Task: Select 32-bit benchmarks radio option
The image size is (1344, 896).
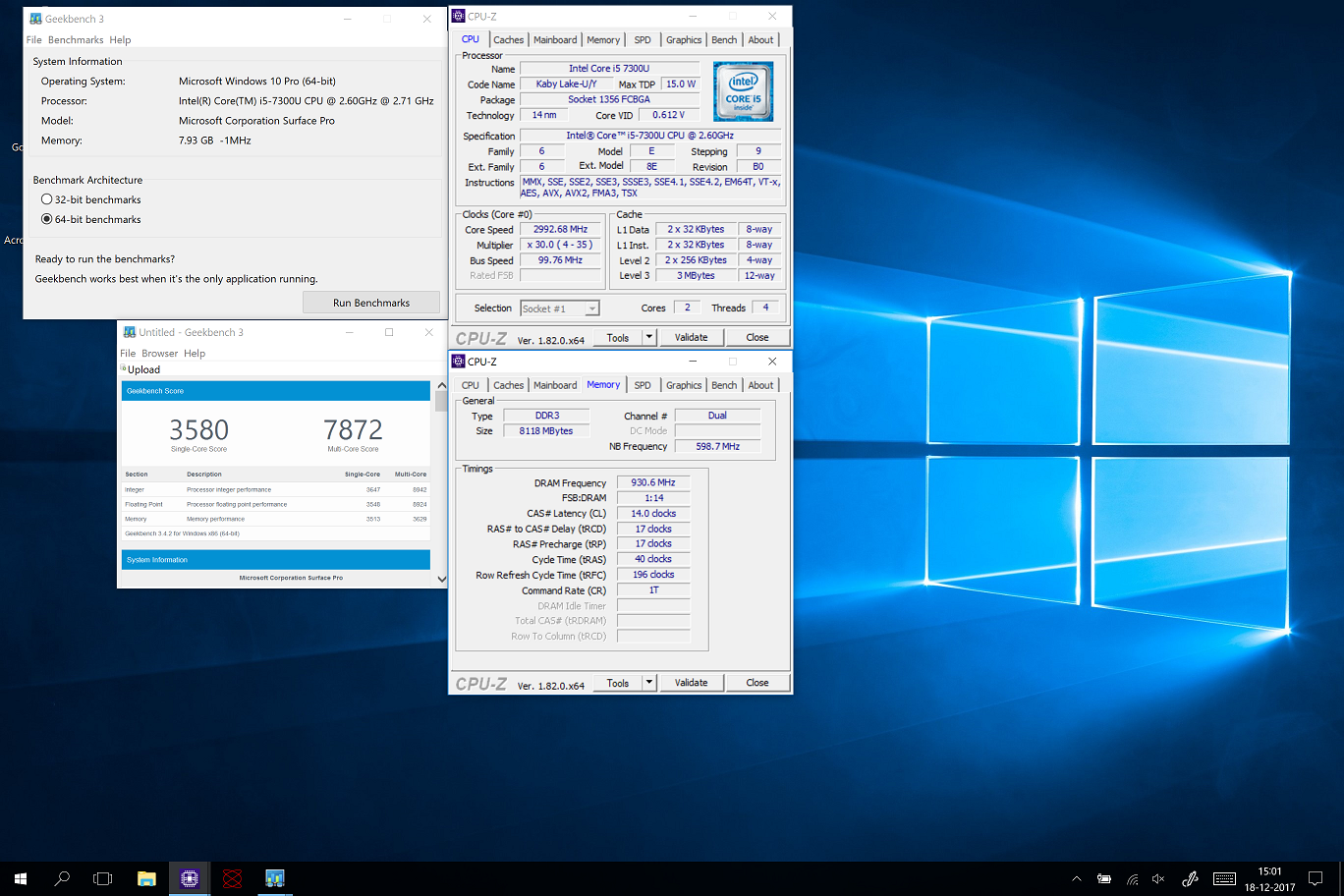Action: 46,199
